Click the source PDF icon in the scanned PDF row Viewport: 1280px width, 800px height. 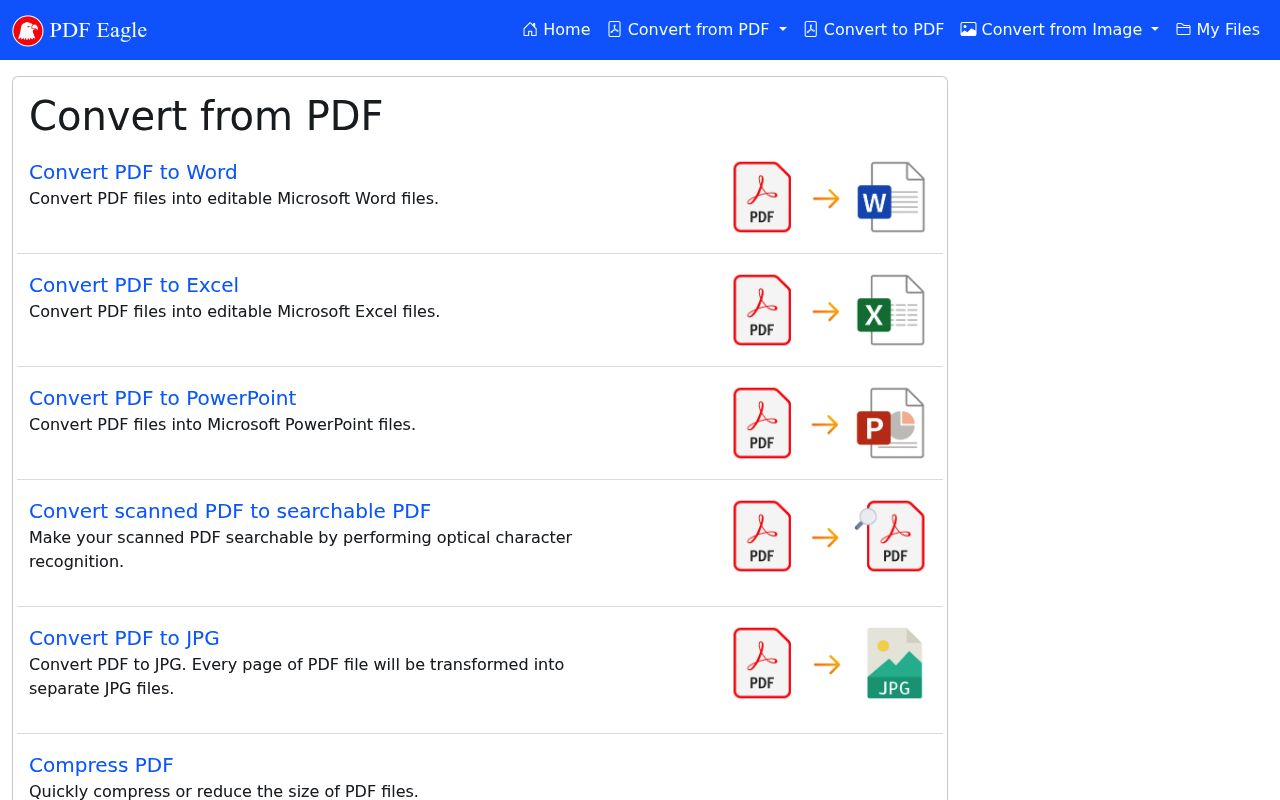click(x=762, y=536)
